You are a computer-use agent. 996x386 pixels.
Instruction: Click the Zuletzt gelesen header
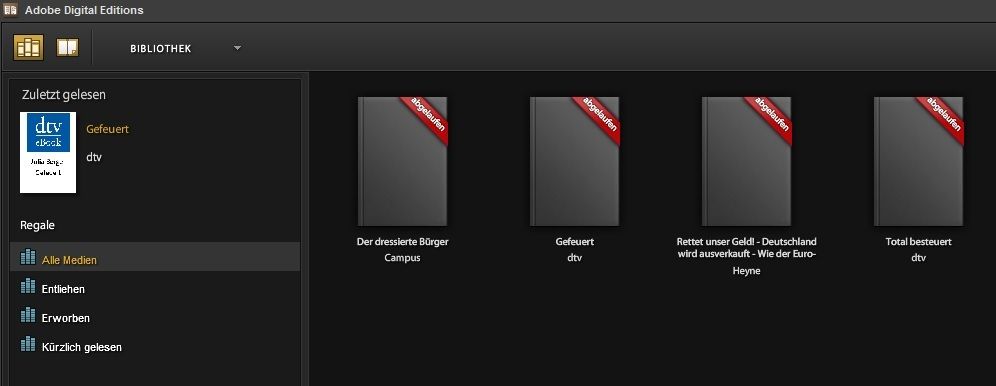coord(64,95)
